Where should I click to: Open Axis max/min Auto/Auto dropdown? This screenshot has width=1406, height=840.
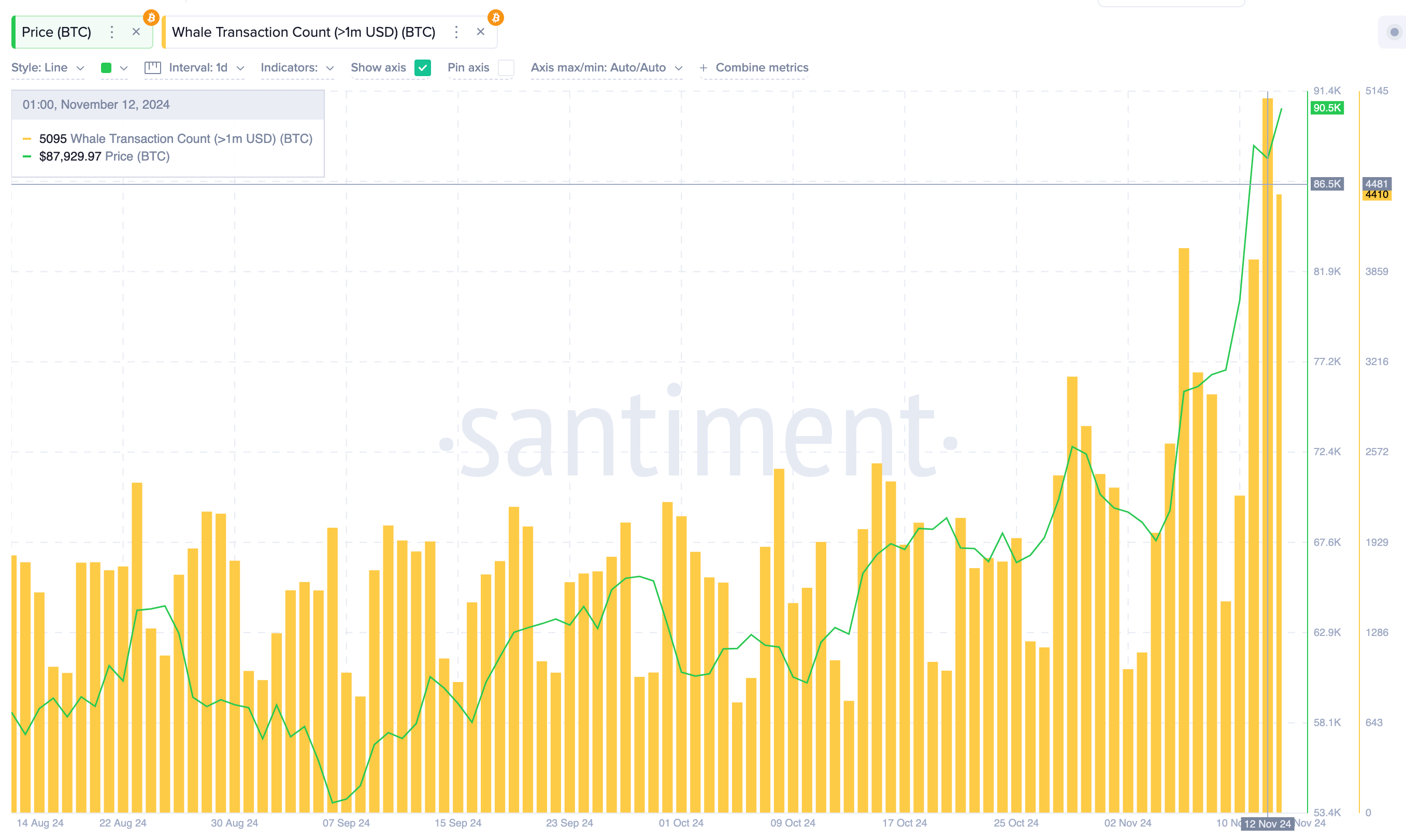[607, 68]
